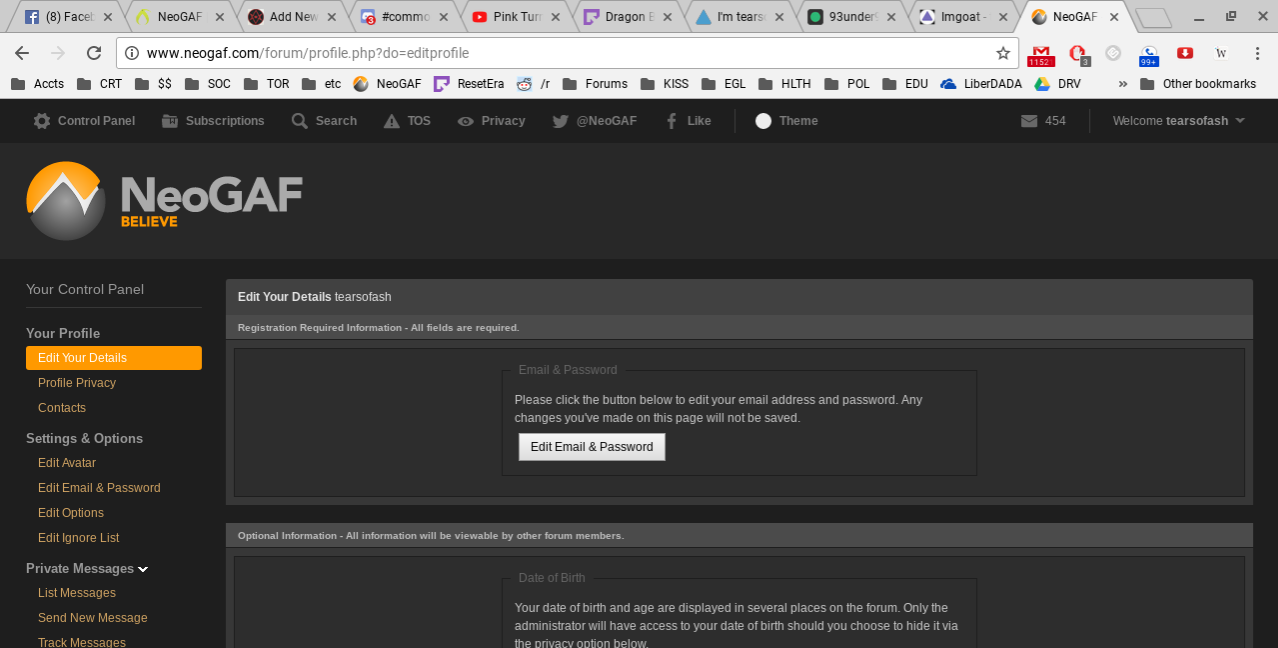Open the KISS bookmark folder
Screen dimensions: 1278x648
tap(665, 84)
